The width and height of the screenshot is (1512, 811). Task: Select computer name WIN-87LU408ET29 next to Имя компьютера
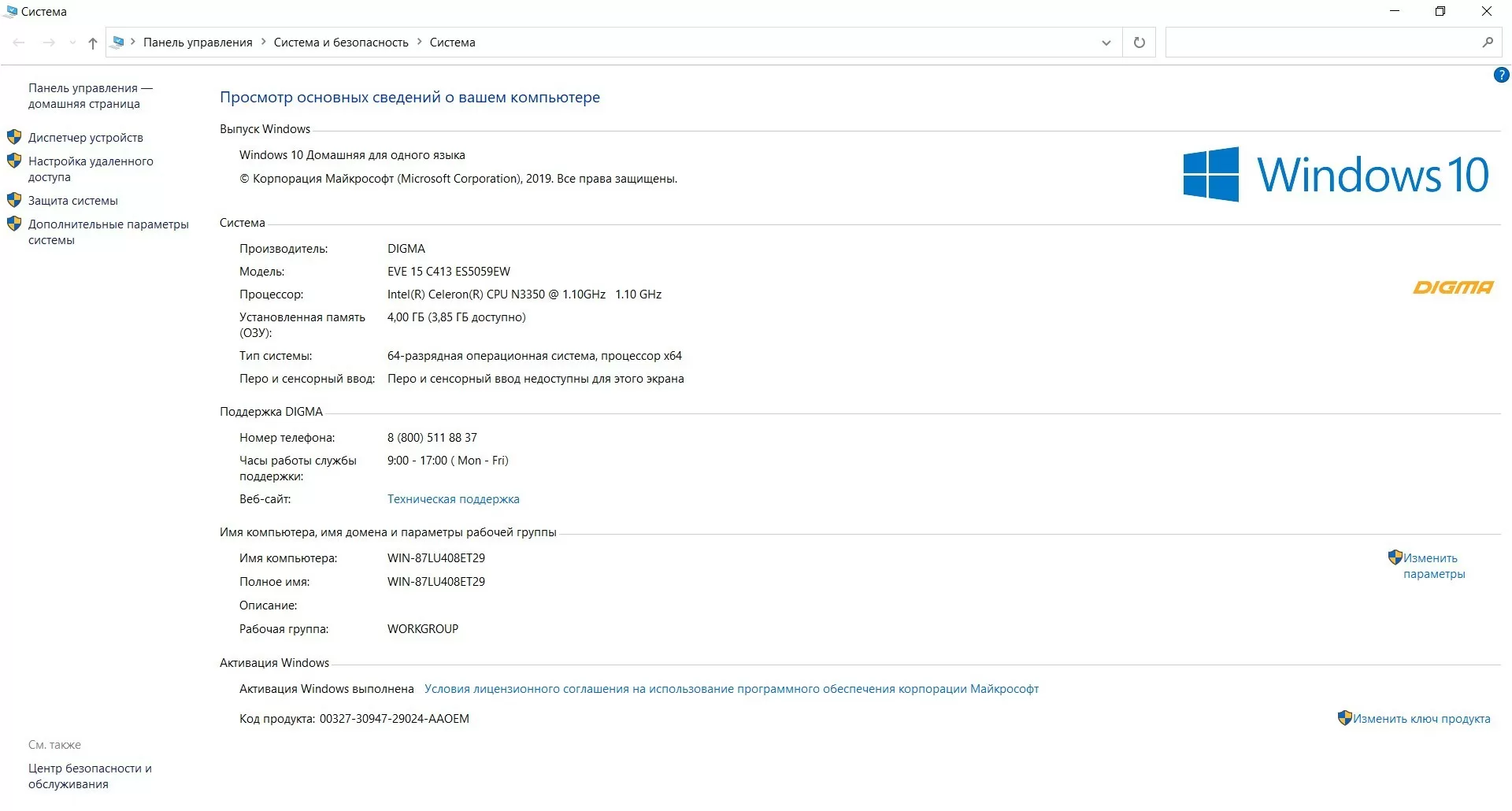436,558
